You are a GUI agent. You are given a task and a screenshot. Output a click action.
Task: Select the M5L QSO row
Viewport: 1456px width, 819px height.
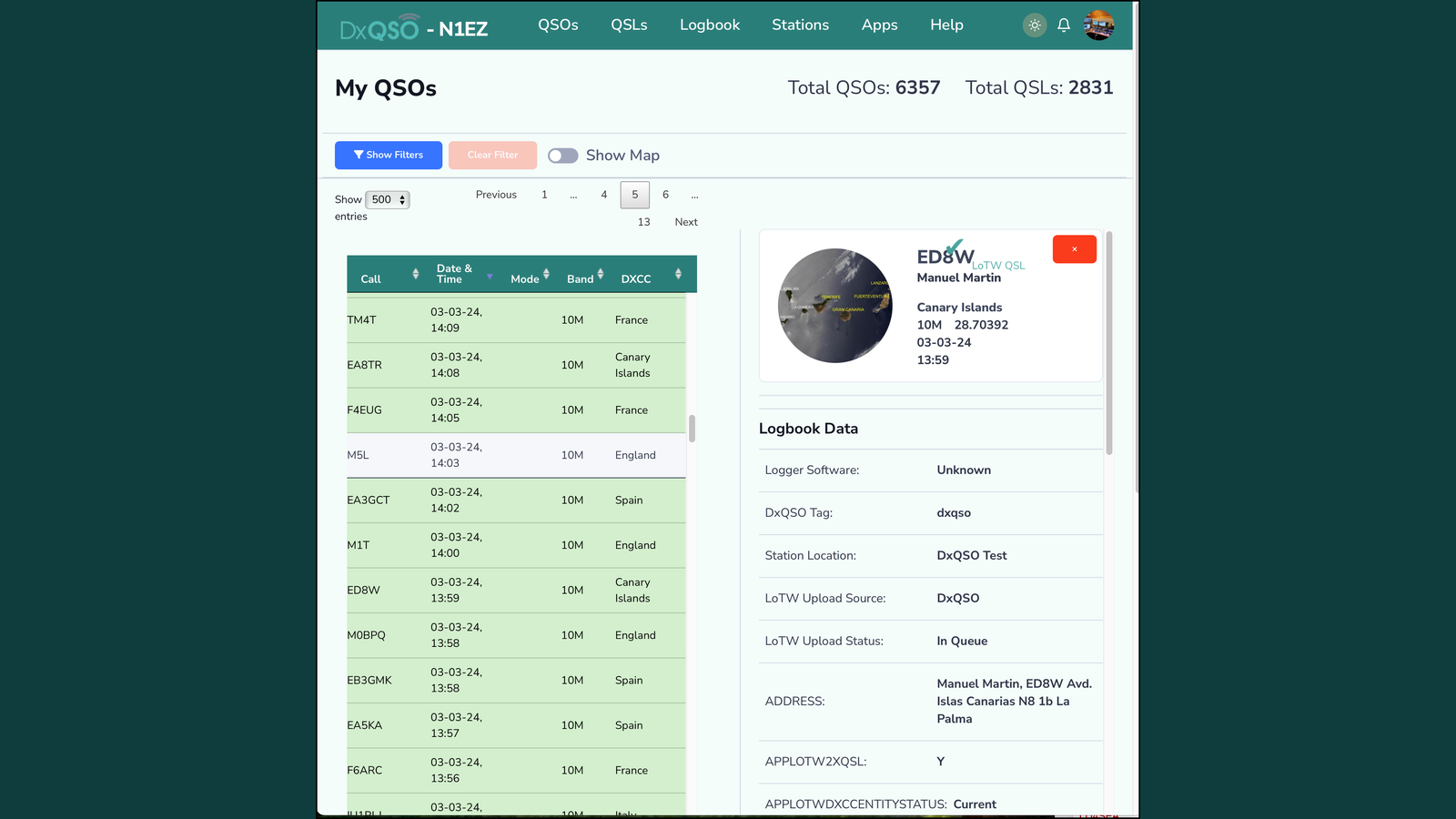516,455
